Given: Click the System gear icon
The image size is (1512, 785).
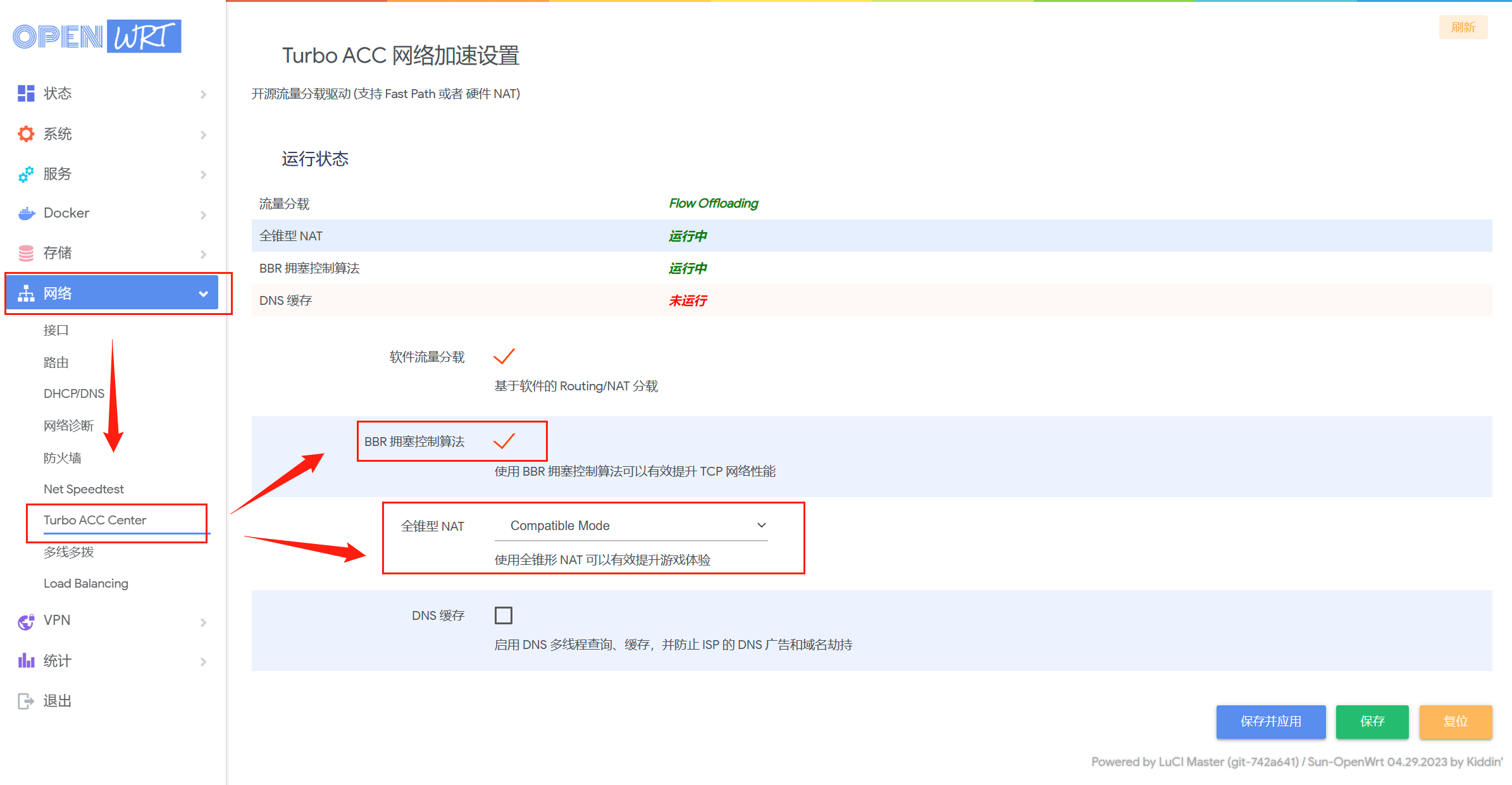Looking at the screenshot, I should point(26,134).
